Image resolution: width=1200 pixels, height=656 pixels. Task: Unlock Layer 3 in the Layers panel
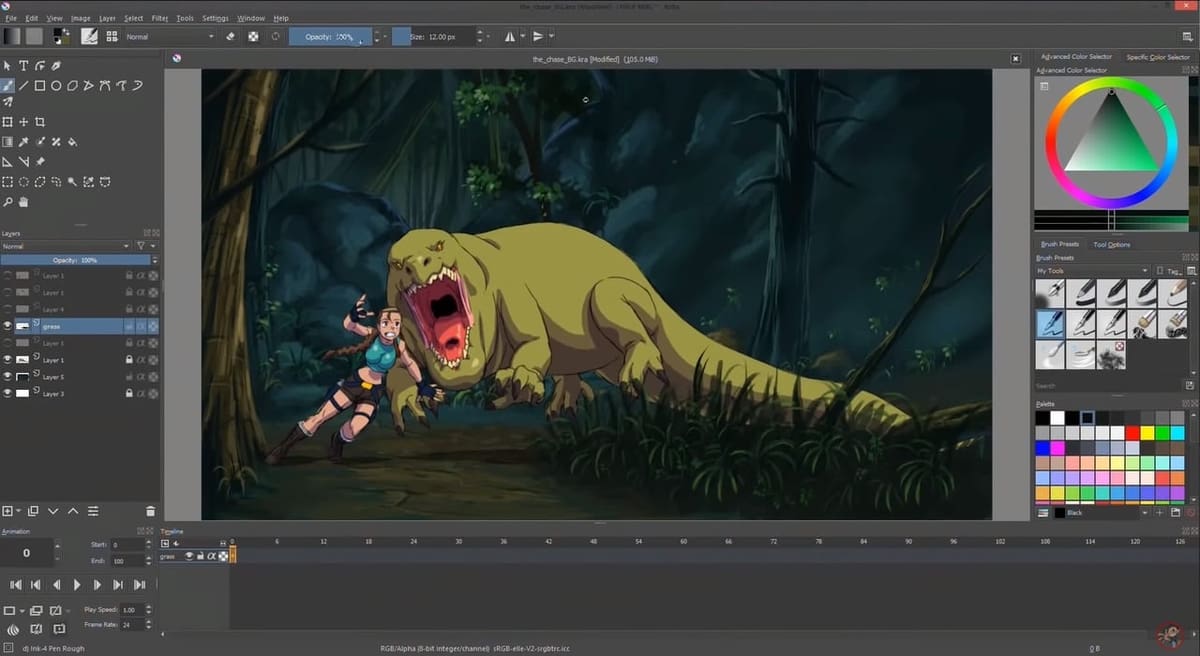(130, 393)
